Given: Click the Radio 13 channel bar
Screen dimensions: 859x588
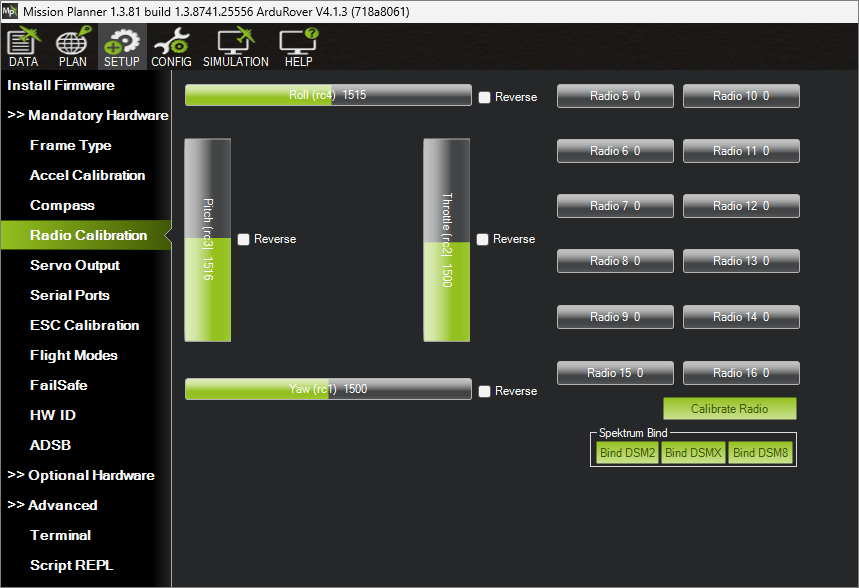Looking at the screenshot, I should coord(741,261).
